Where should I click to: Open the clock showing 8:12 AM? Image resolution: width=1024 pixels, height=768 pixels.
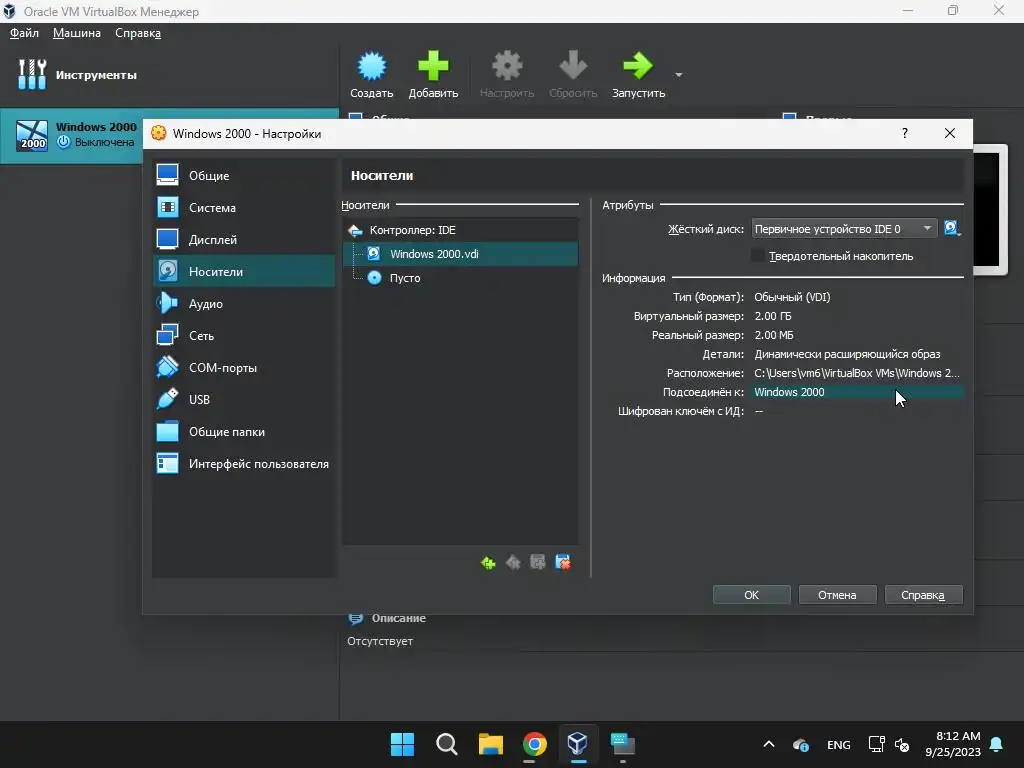click(x=953, y=744)
